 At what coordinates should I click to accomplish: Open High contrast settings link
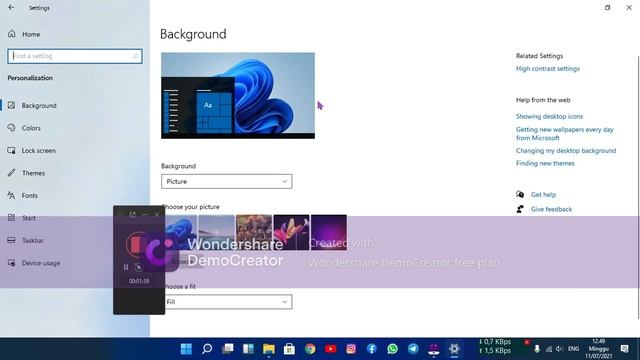[x=548, y=69]
